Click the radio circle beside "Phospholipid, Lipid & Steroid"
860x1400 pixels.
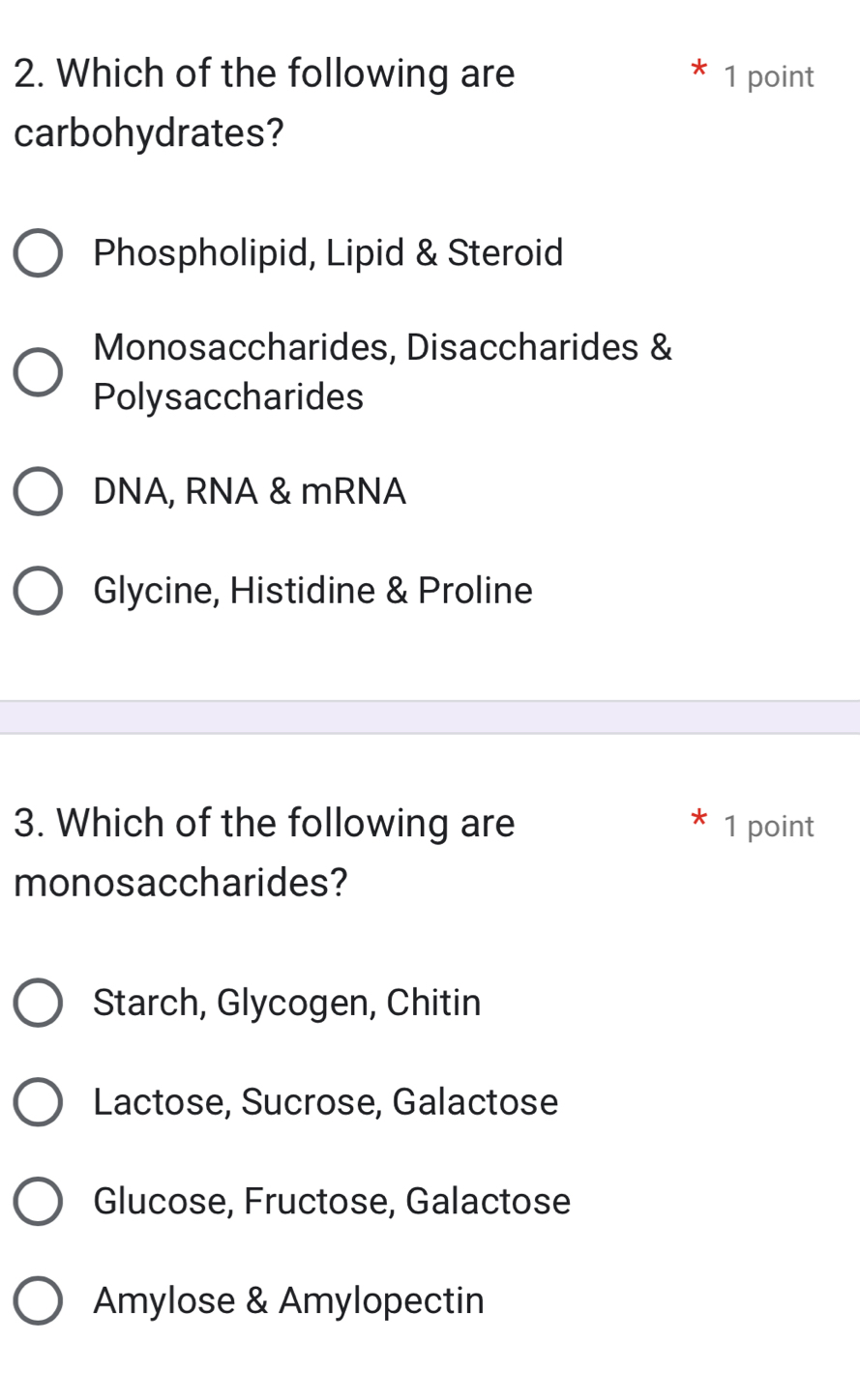(38, 252)
